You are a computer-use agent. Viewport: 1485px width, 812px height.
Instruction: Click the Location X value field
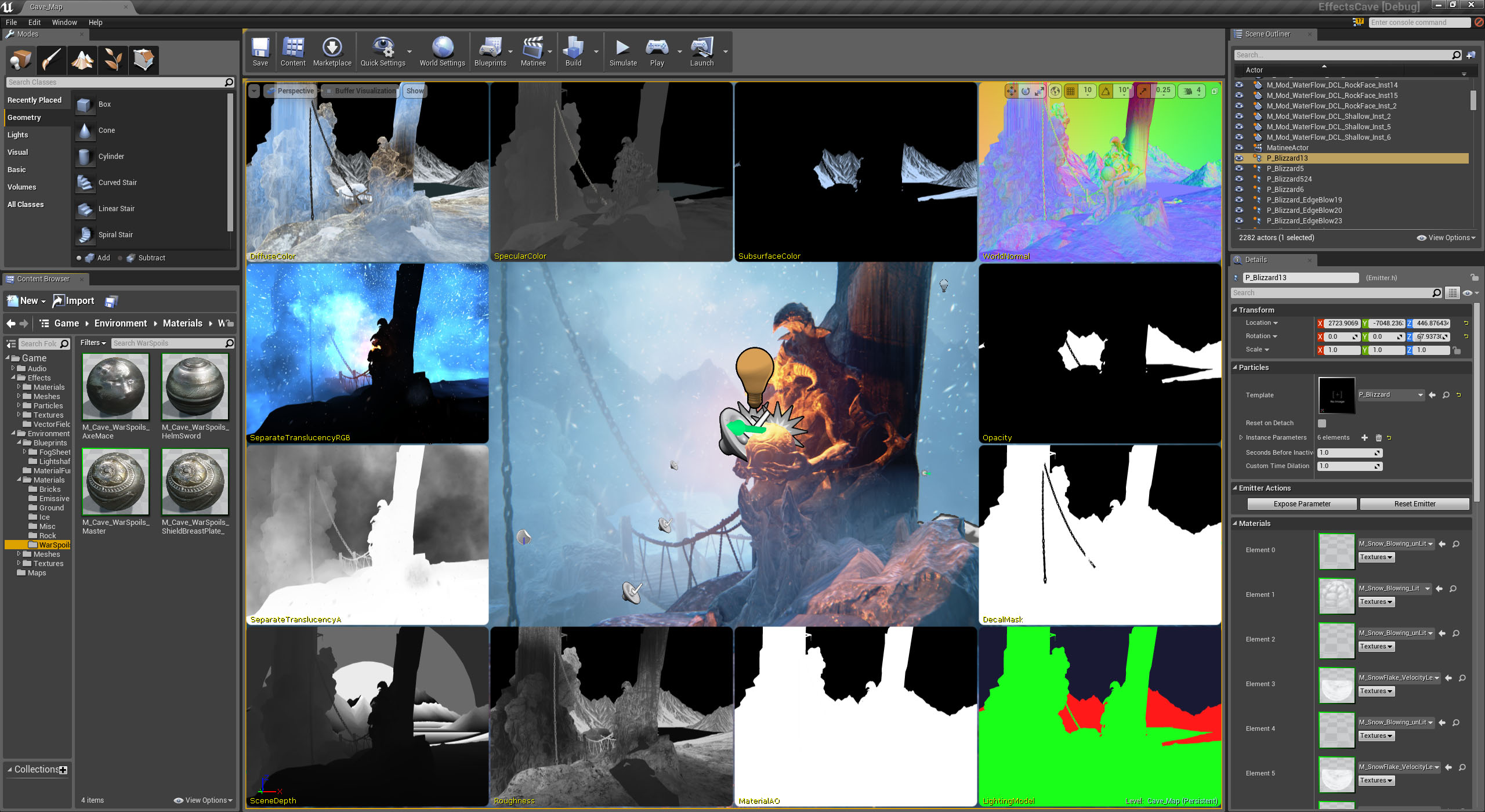tap(1342, 324)
